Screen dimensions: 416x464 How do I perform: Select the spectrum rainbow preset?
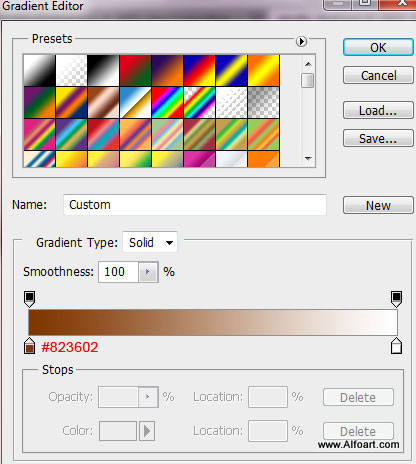pos(167,102)
